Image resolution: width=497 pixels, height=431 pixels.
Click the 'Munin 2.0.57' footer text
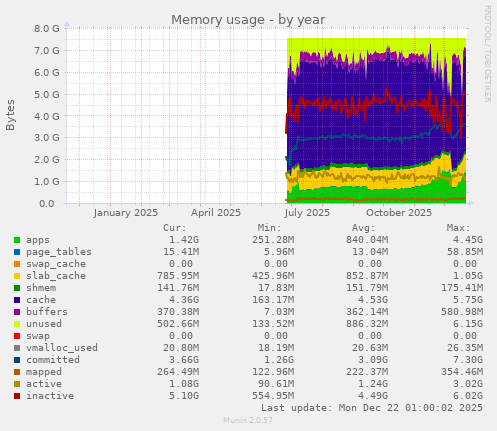pyautogui.click(x=248, y=420)
